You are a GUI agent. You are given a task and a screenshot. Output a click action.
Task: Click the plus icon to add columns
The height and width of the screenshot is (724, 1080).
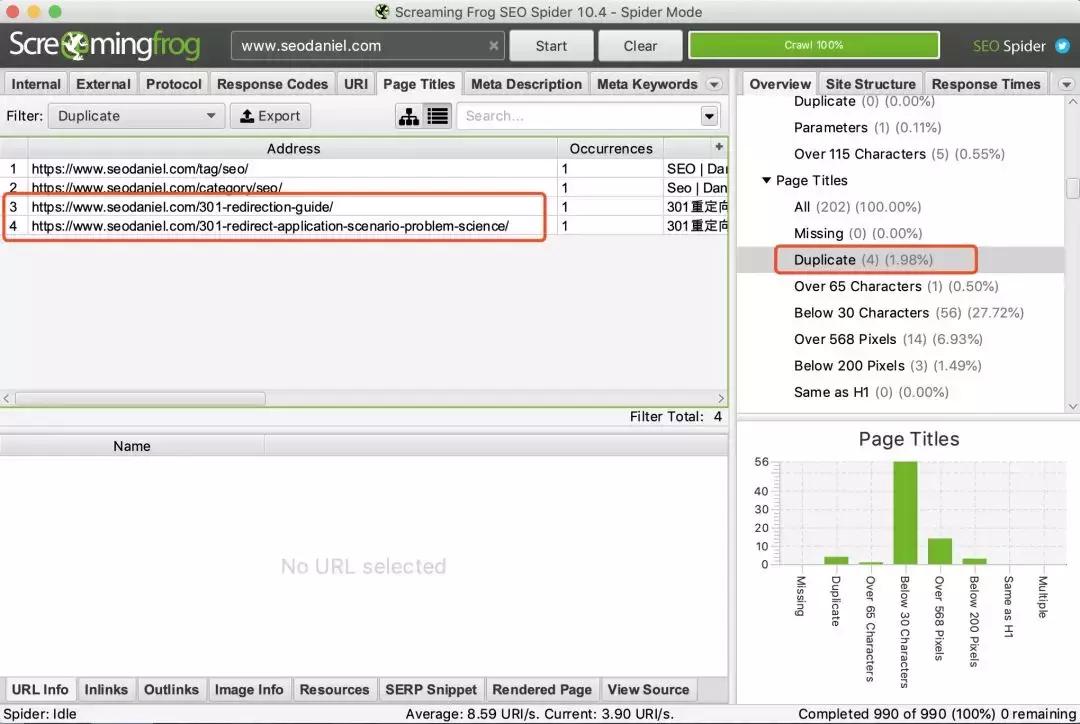pyautogui.click(x=717, y=147)
